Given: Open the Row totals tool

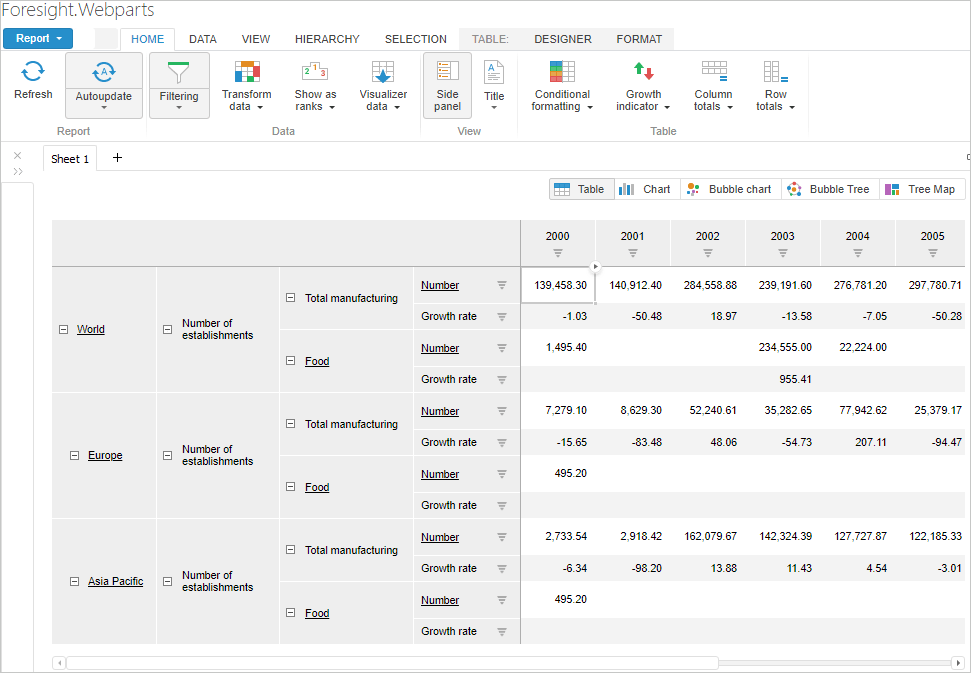Looking at the screenshot, I should click(775, 72).
